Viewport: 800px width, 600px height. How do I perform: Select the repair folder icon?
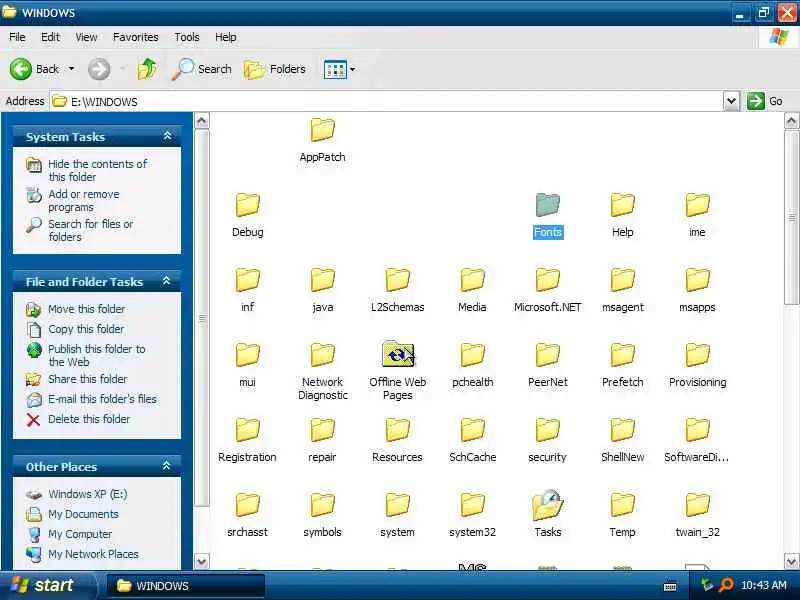[x=322, y=430]
